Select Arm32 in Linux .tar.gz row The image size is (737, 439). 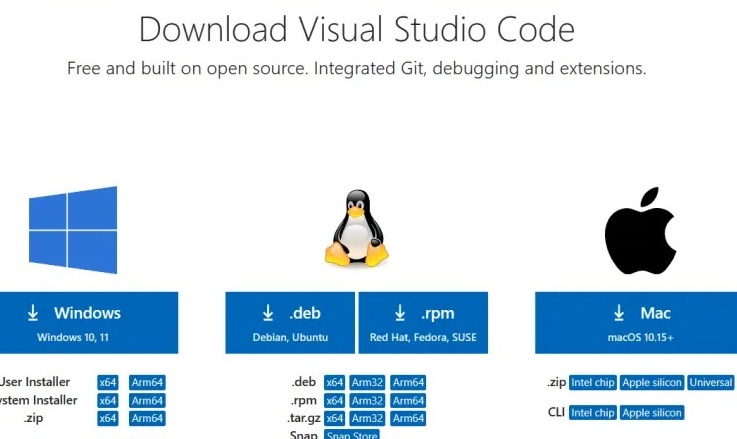pos(367,418)
